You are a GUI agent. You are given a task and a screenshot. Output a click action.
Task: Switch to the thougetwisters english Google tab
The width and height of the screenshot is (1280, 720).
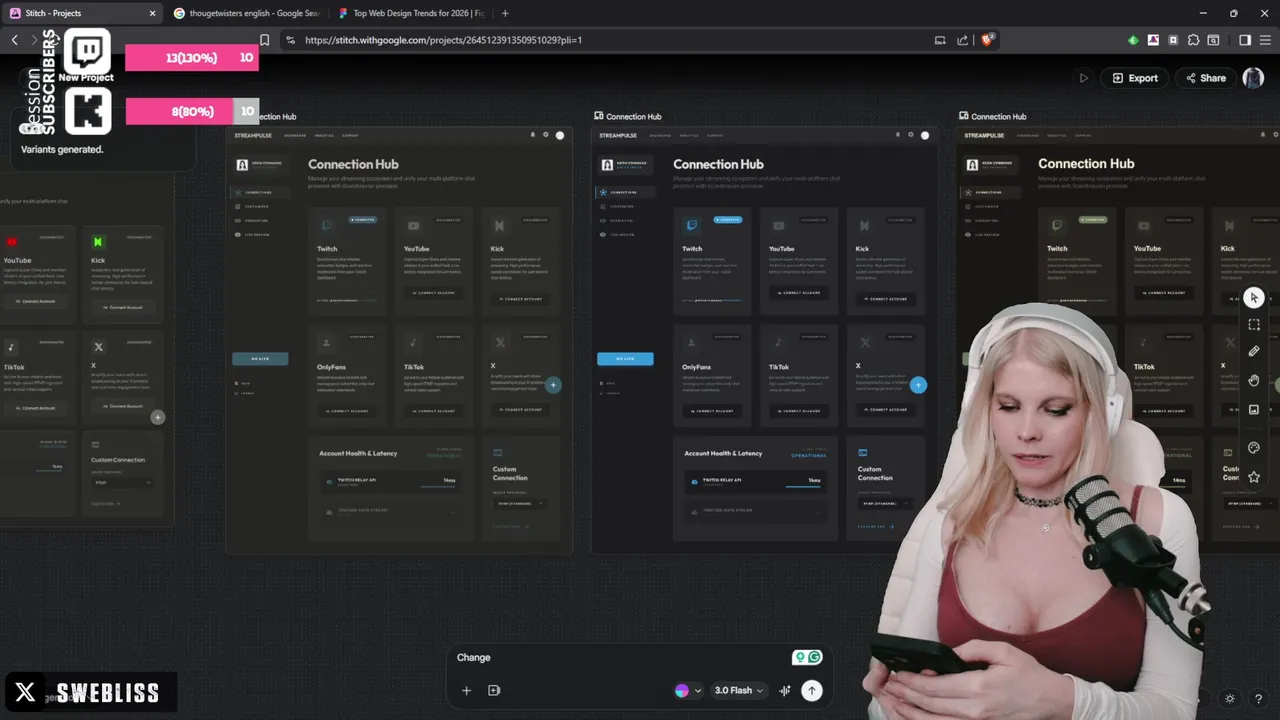245,13
